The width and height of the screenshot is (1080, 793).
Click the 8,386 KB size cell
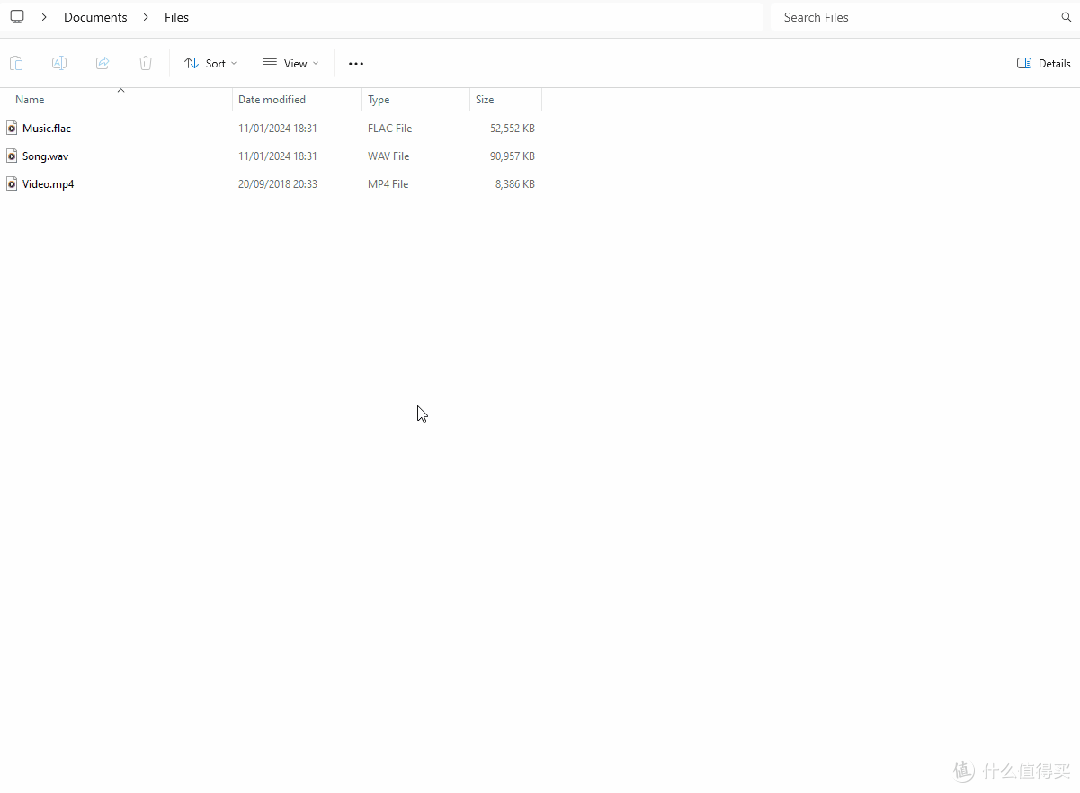[515, 184]
